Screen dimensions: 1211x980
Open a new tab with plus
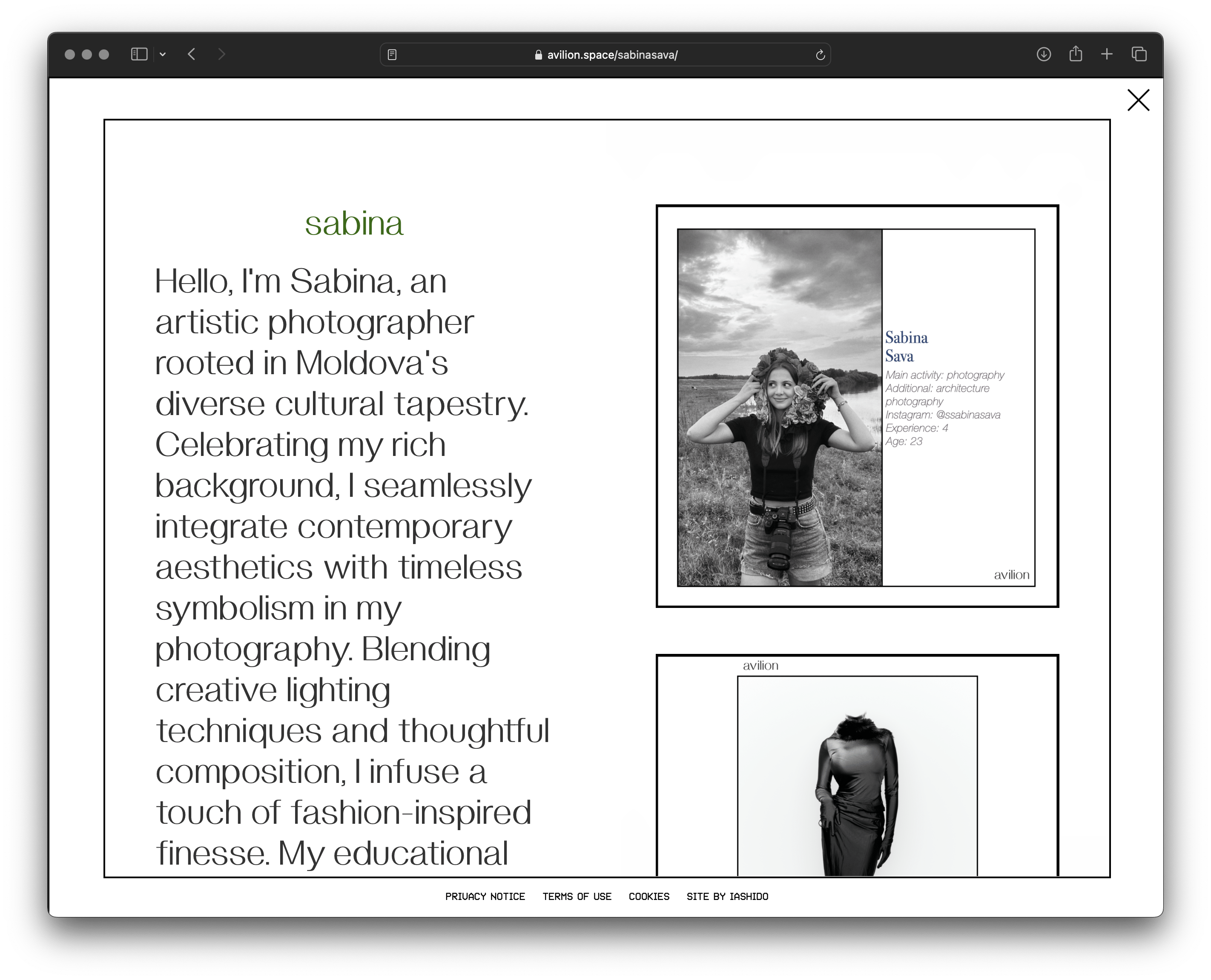tap(1107, 54)
